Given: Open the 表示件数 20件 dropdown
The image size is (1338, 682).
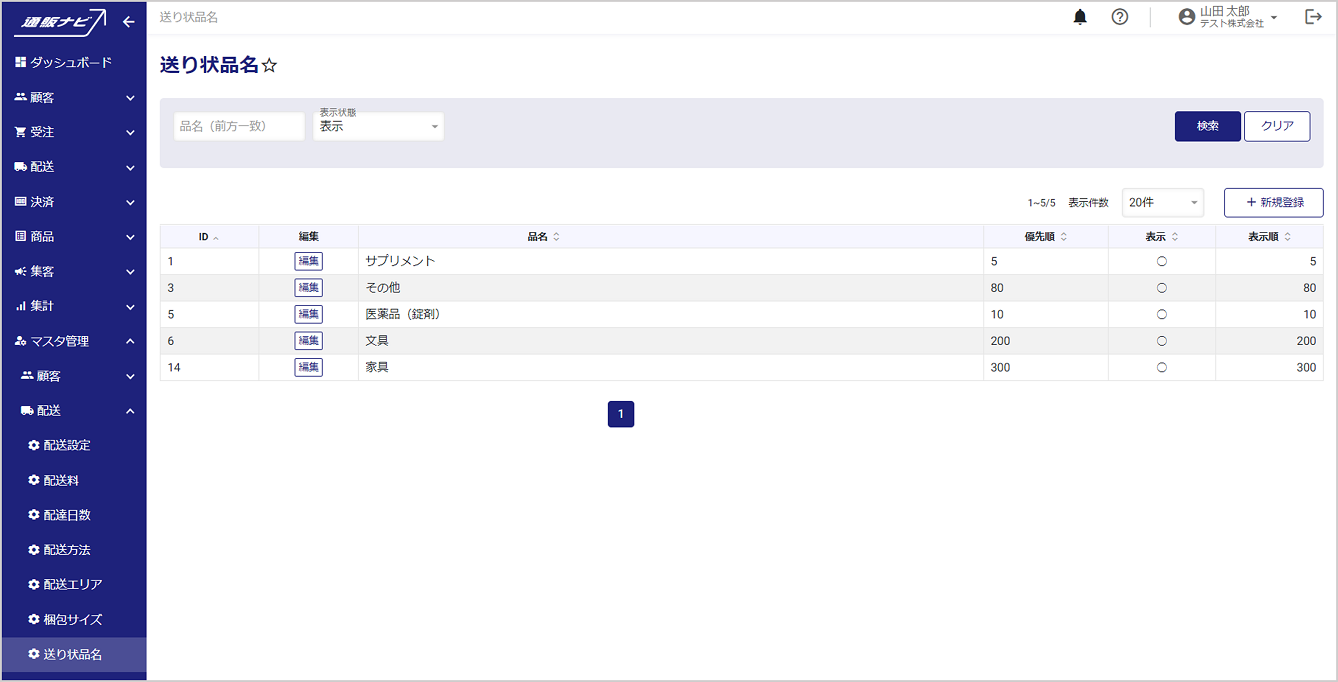Looking at the screenshot, I should click(x=1162, y=203).
